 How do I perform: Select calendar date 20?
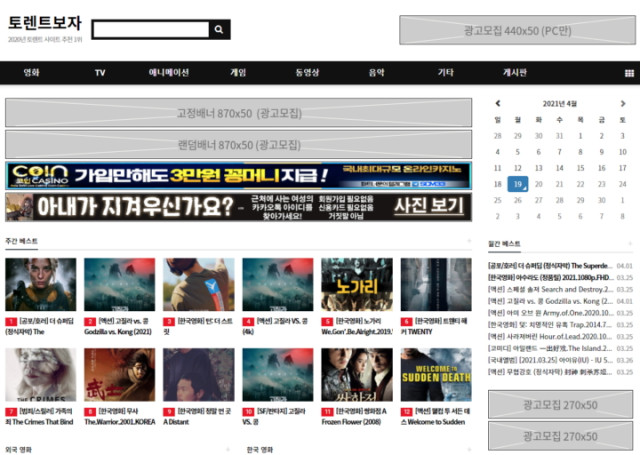(539, 184)
